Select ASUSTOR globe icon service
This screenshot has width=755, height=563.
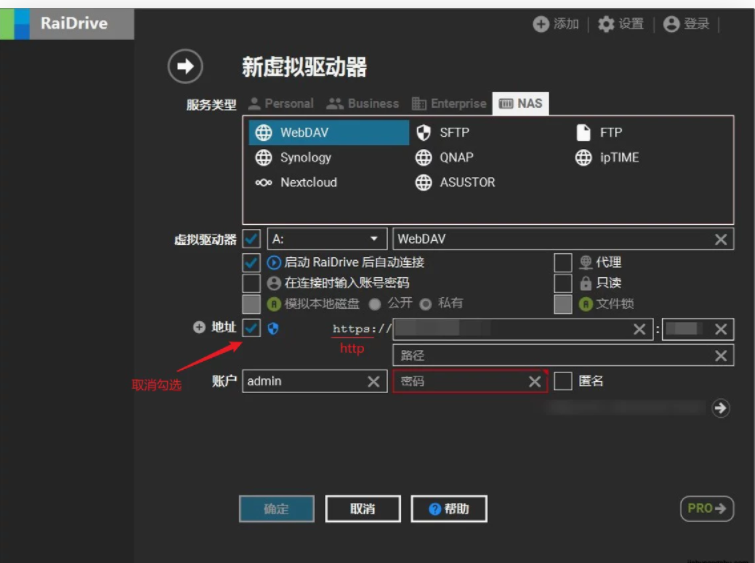(x=423, y=183)
